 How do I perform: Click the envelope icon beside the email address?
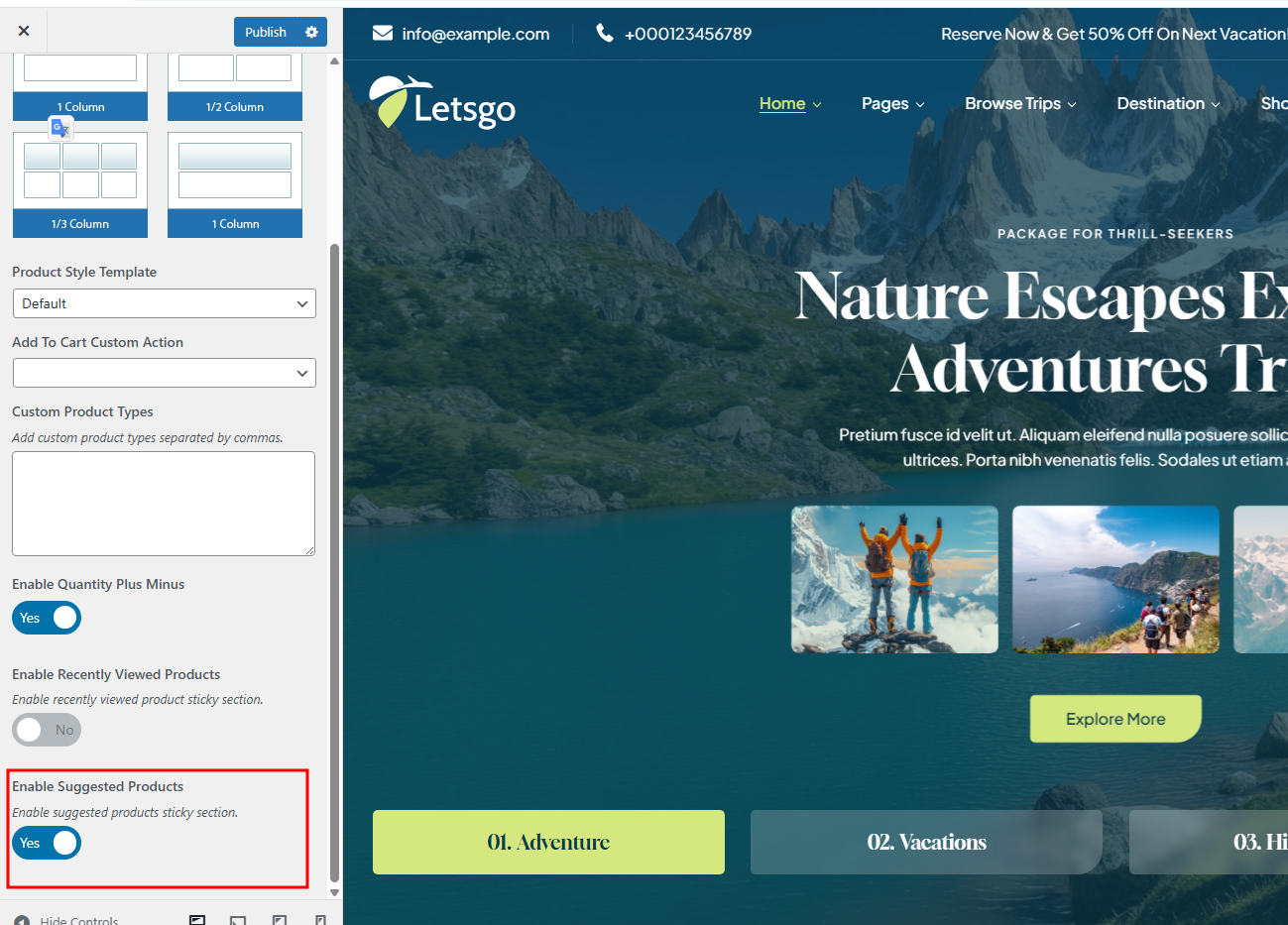[382, 34]
